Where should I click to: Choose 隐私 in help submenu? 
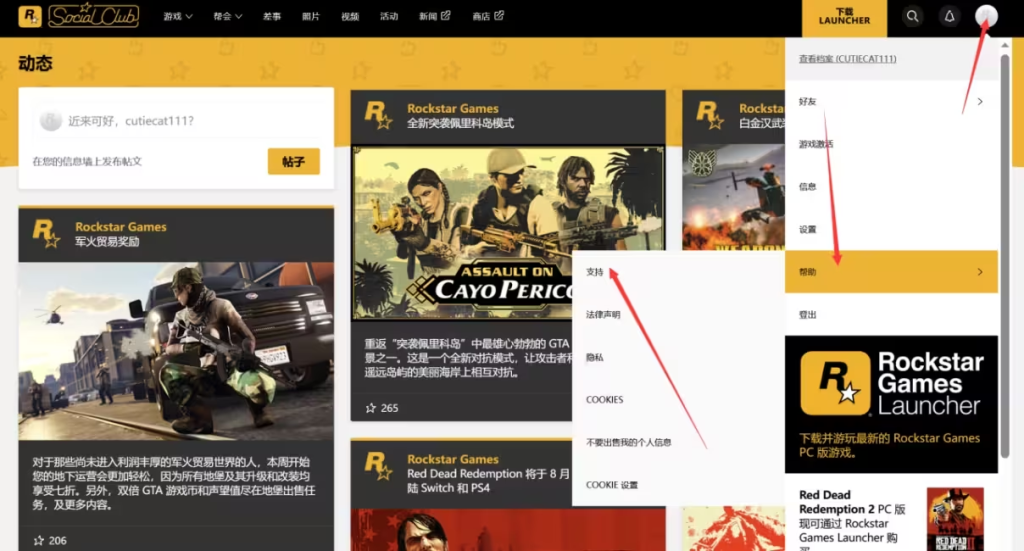click(678, 357)
